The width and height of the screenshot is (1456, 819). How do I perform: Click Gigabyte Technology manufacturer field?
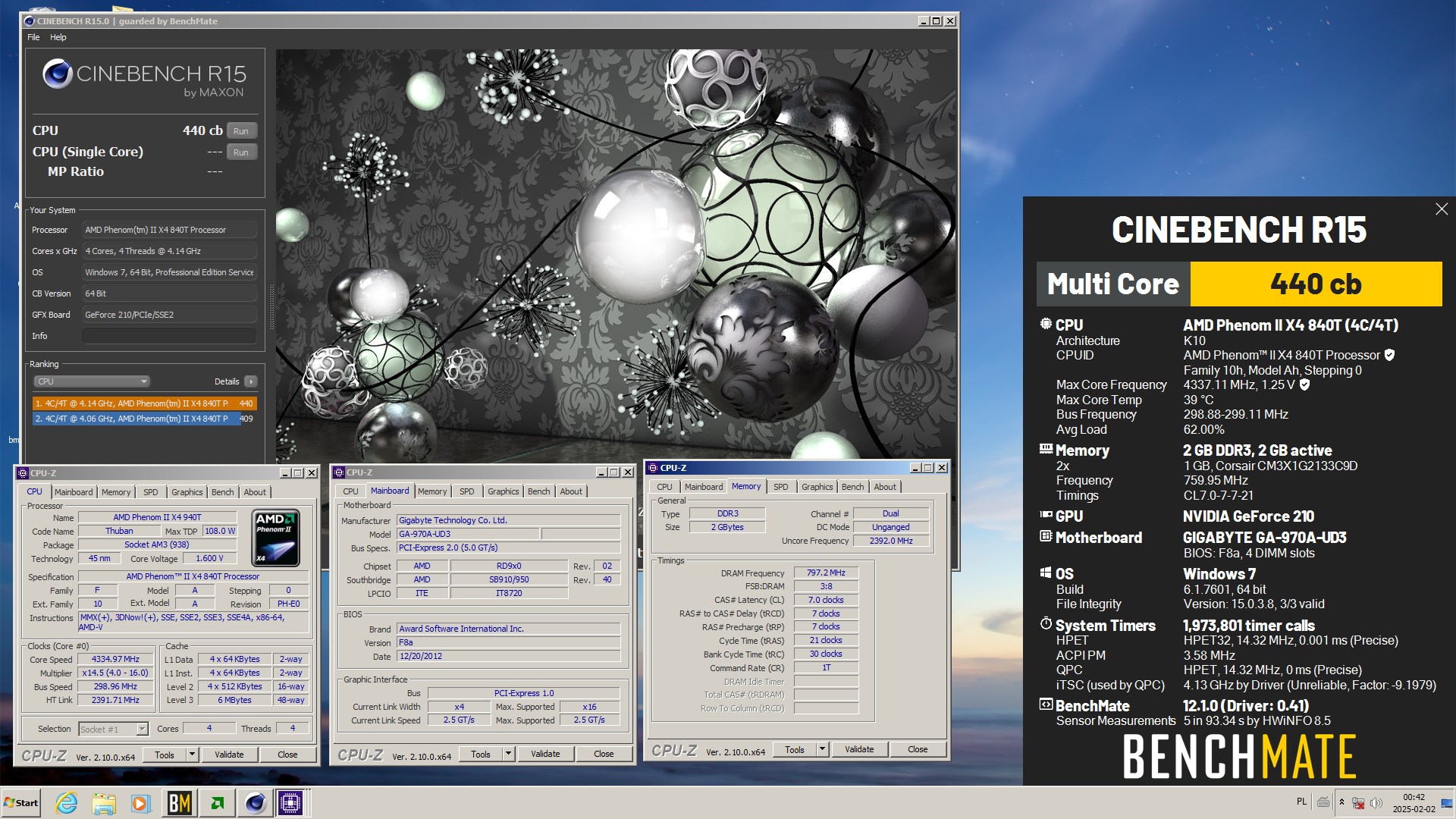(x=509, y=520)
